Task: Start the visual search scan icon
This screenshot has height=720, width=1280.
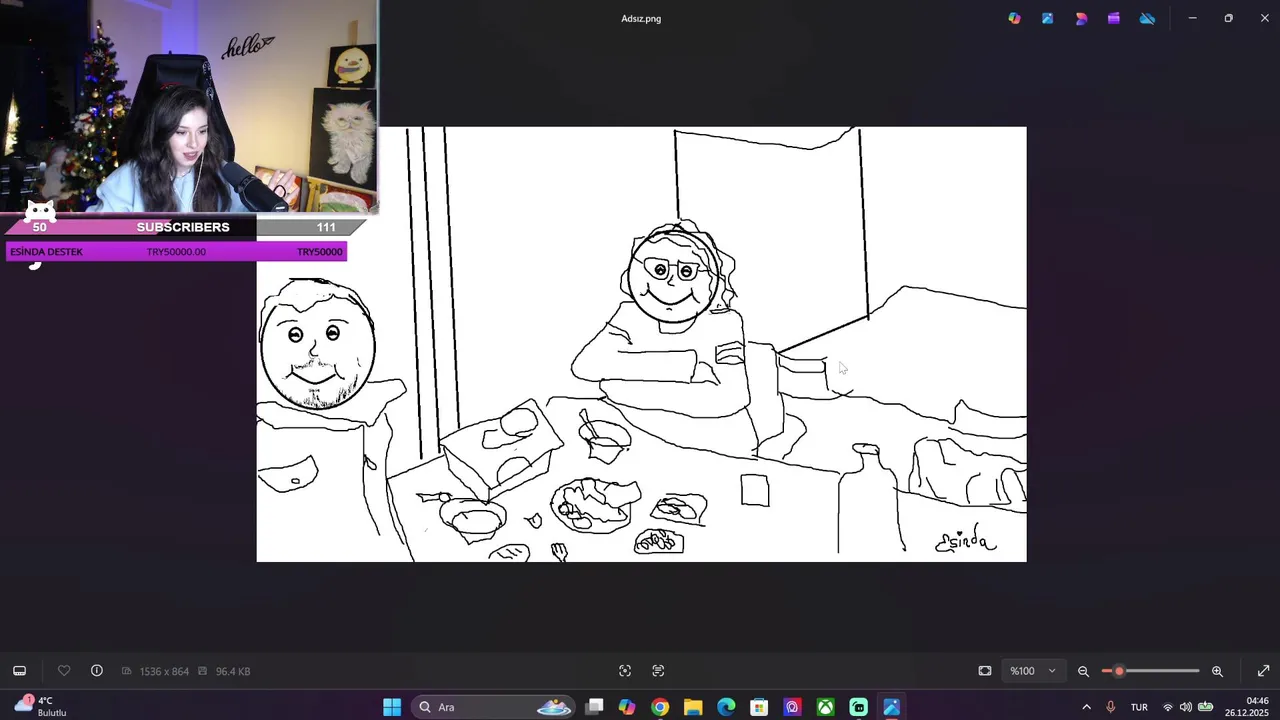Action: tap(625, 671)
